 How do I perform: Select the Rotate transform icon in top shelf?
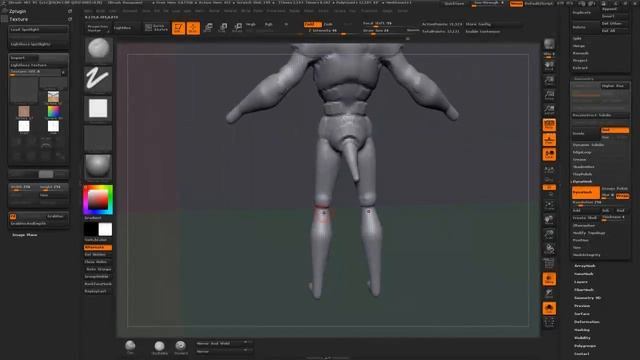237,28
